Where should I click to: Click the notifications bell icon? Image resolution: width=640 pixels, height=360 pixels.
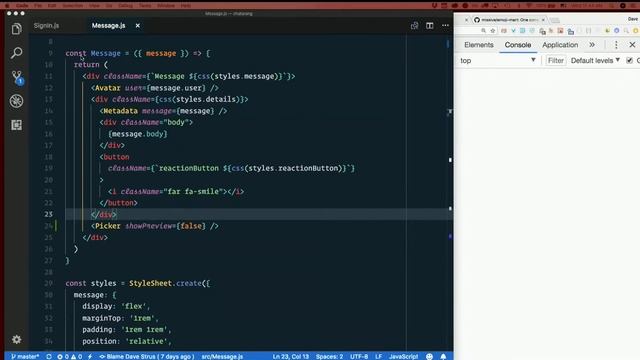pyautogui.click(x=443, y=356)
